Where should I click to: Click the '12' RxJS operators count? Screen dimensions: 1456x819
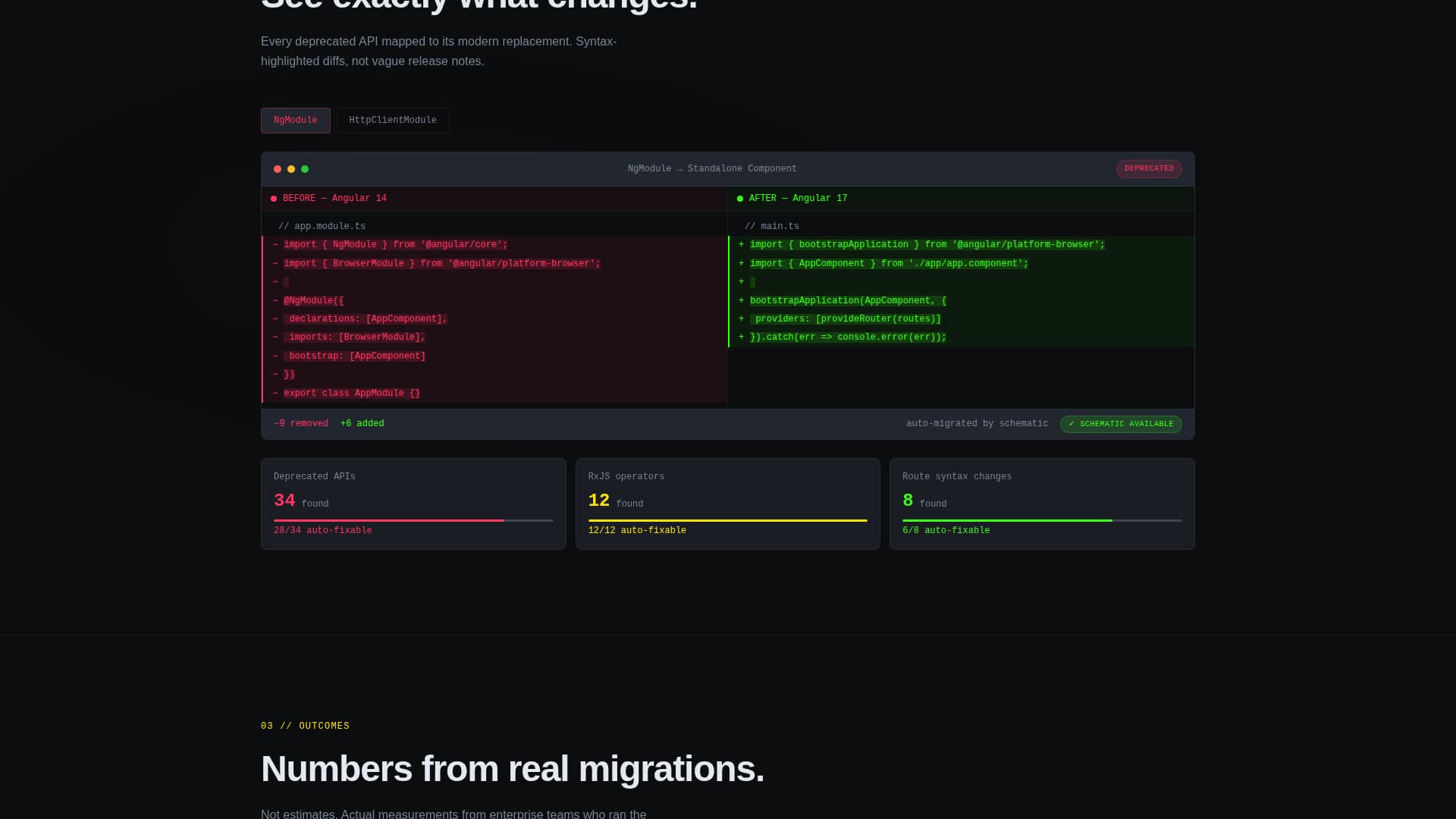pos(599,500)
